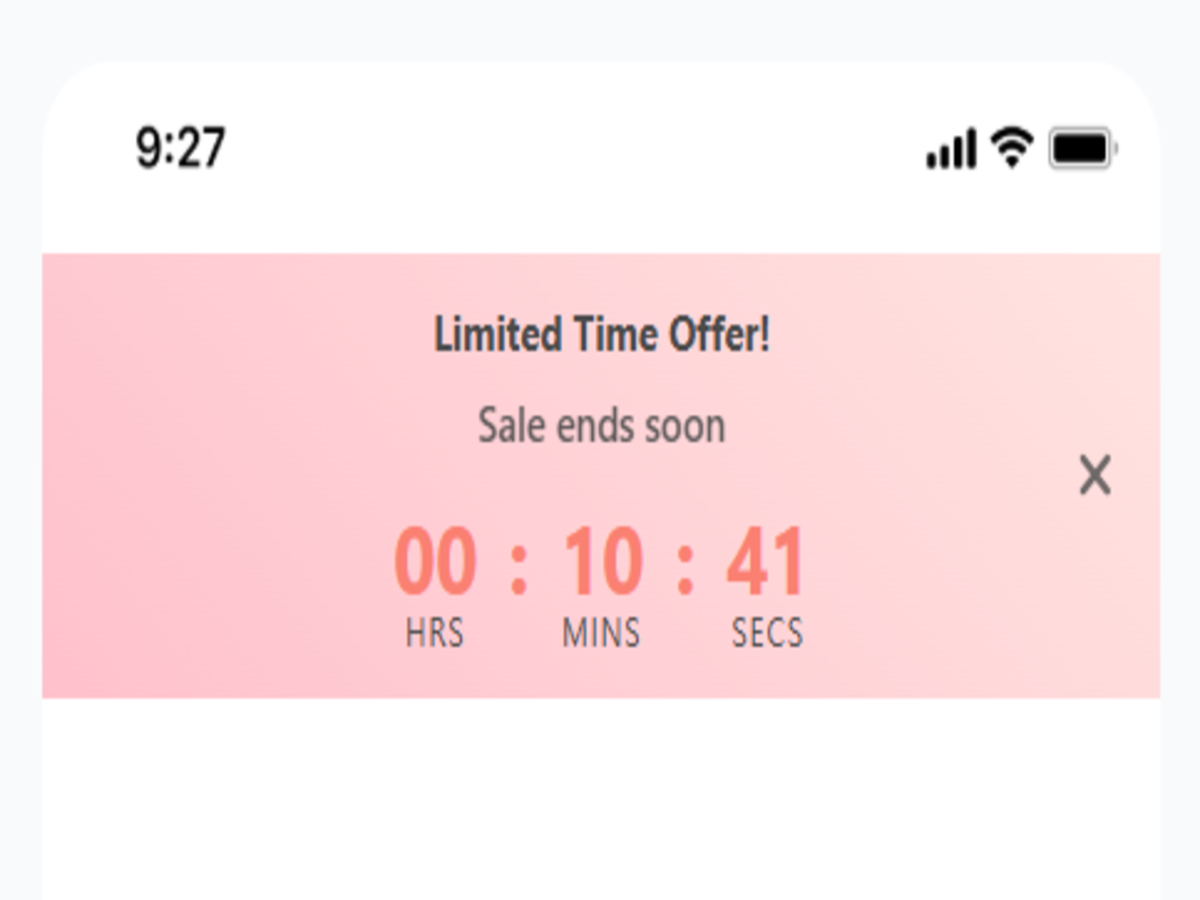Select the "Limited Time Offer!" heading
The height and width of the screenshot is (900, 1200).
point(601,334)
